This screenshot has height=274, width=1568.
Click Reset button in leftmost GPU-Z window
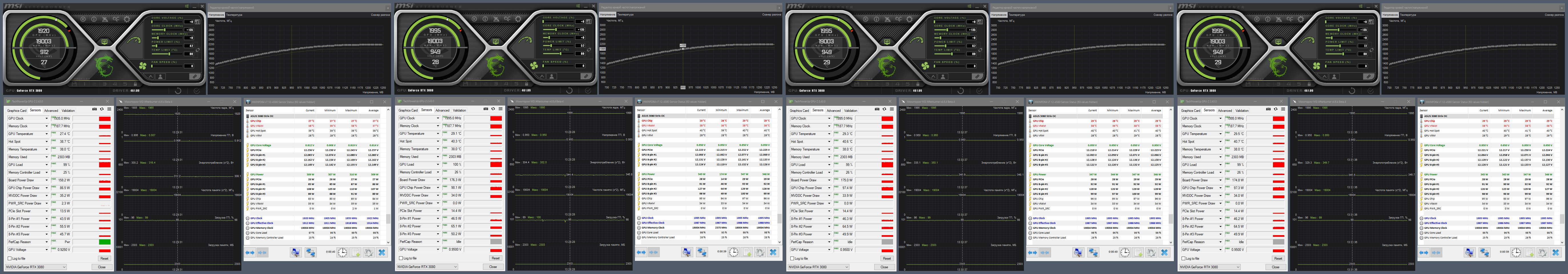(105, 258)
